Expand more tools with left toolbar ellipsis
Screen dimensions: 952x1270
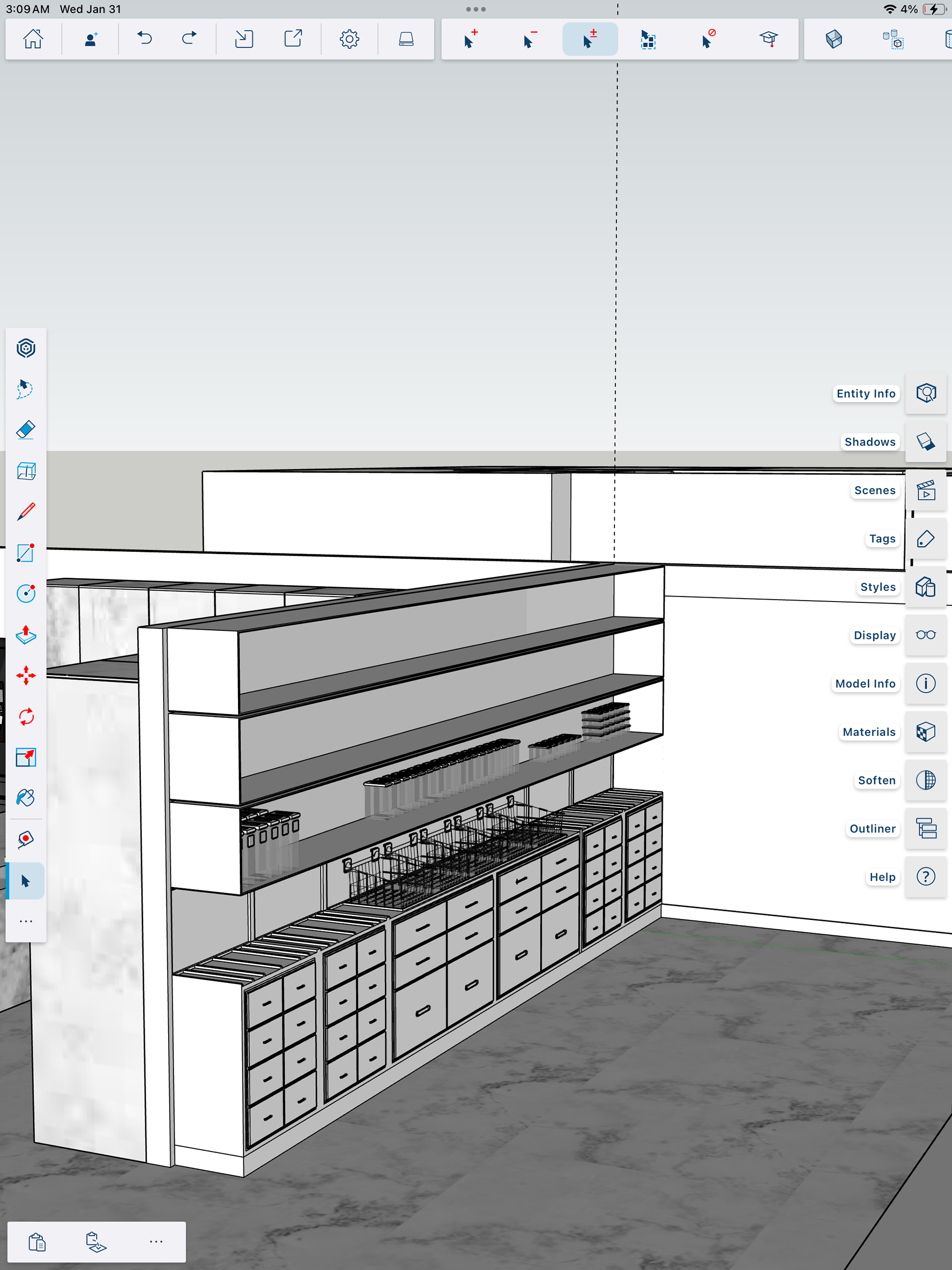(26, 921)
